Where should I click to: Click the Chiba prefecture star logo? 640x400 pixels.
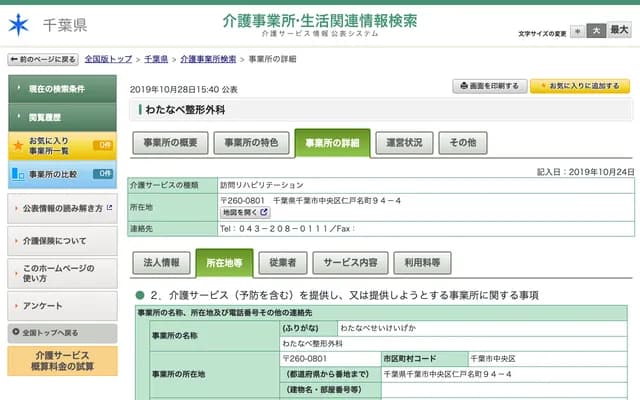19,25
